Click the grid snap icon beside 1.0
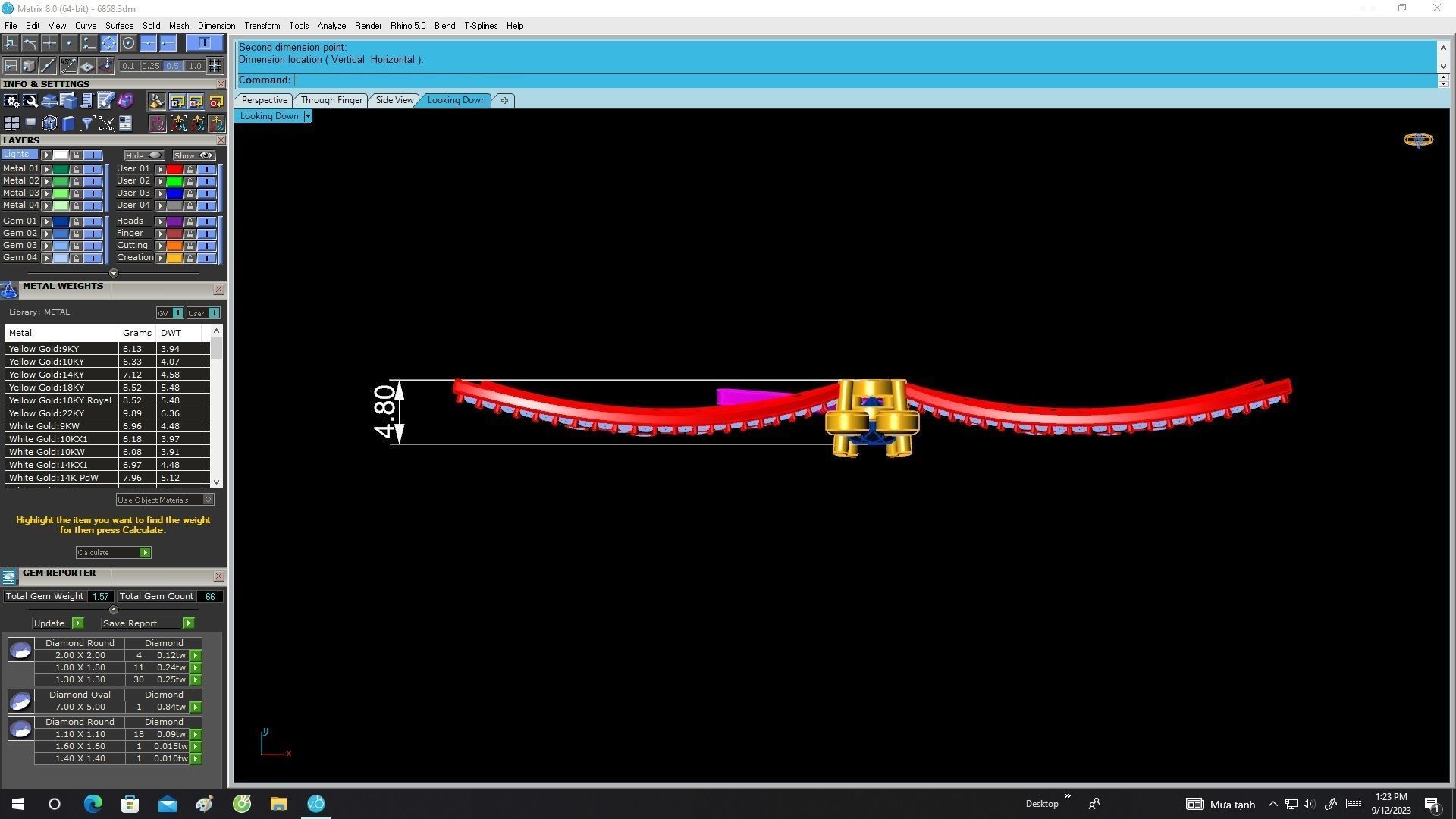1456x819 pixels. tap(215, 66)
